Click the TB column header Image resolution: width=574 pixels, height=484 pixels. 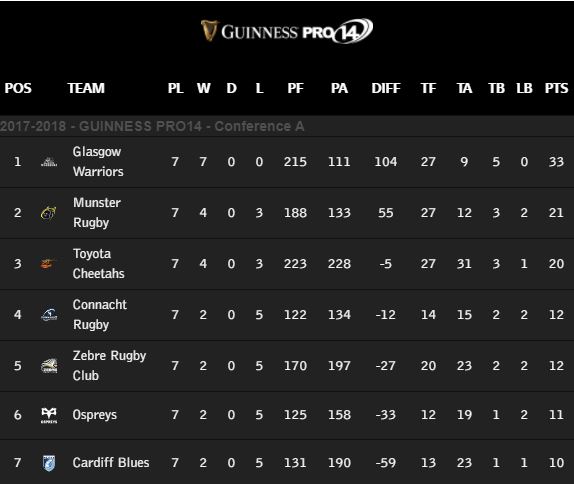tap(496, 88)
